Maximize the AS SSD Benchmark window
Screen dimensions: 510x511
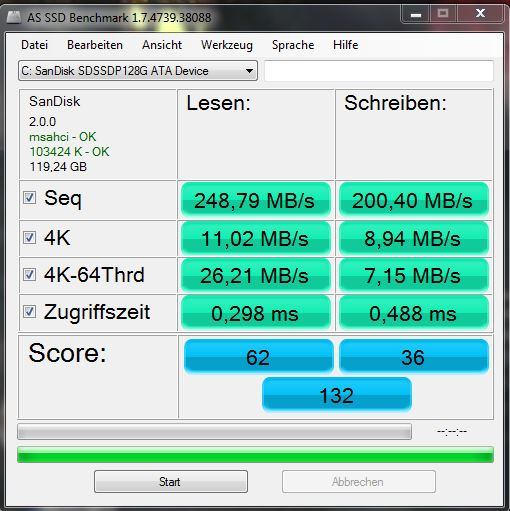[443, 14]
